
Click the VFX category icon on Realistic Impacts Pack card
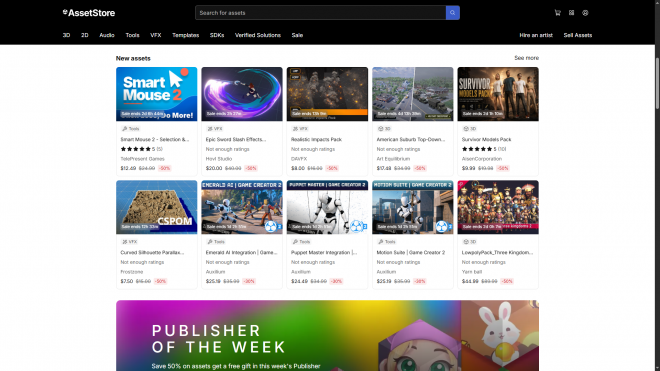click(295, 129)
